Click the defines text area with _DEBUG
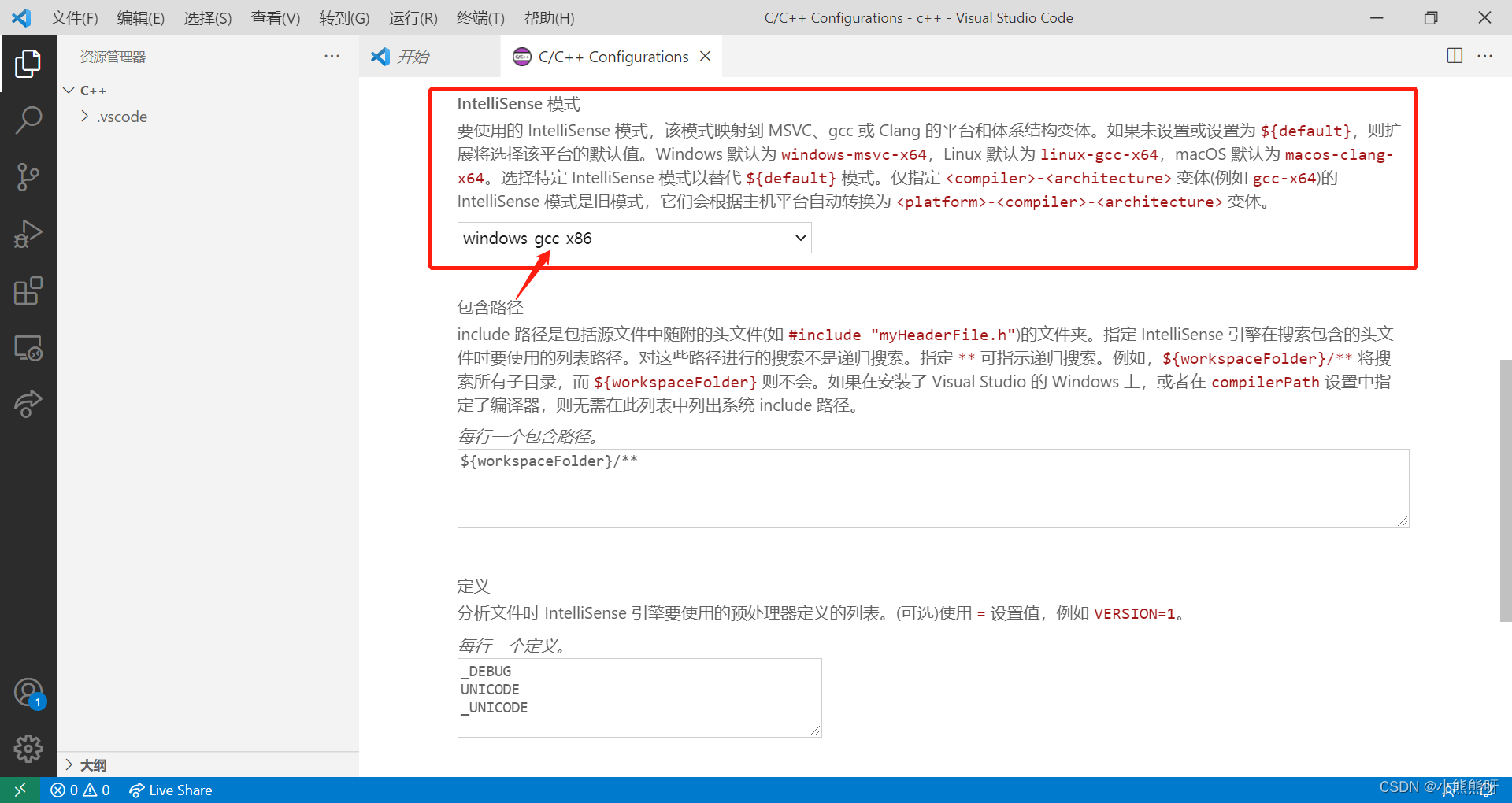The width and height of the screenshot is (1512, 803). tap(639, 698)
